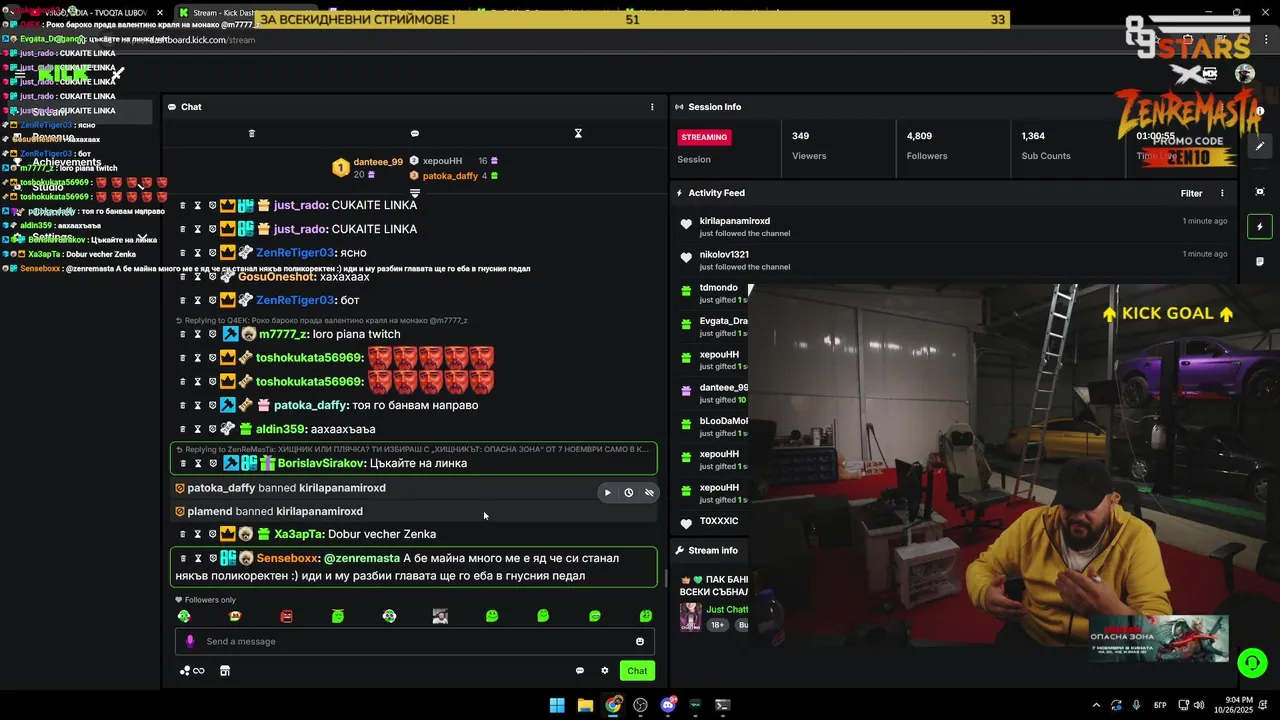Insert the first green quick emote
The image size is (1280, 720).
[184, 616]
